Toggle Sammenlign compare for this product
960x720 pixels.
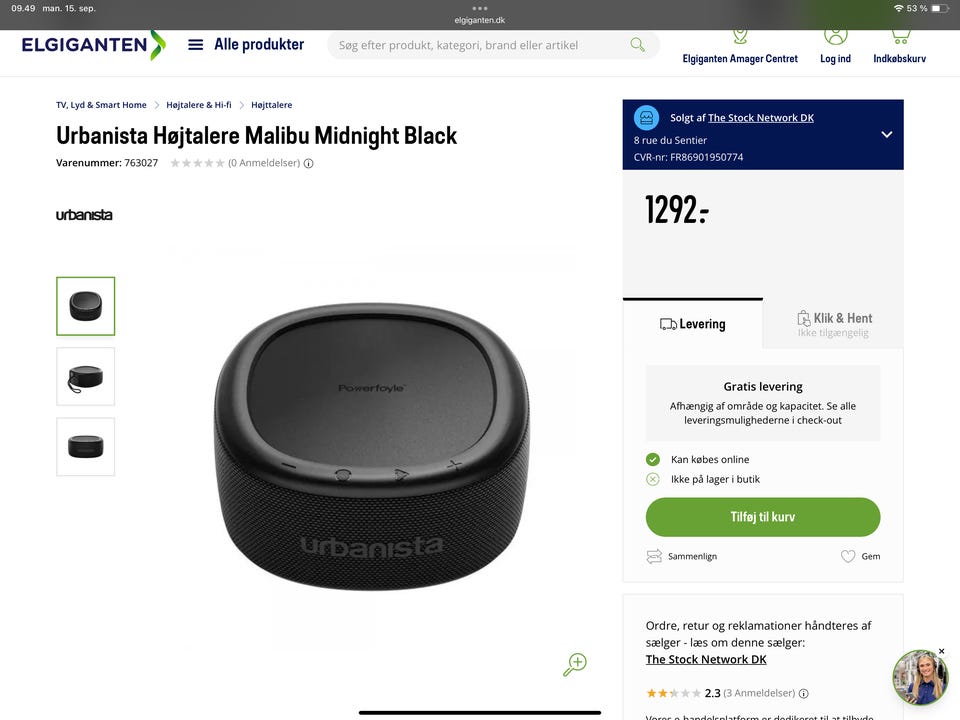[x=681, y=556]
